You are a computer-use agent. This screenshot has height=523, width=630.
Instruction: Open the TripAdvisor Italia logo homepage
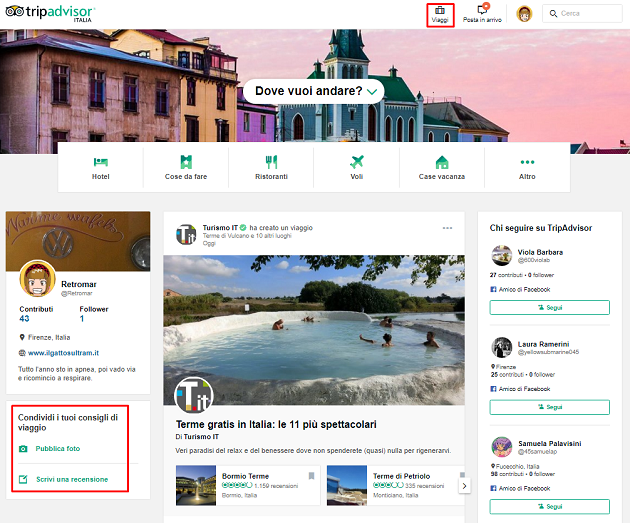[51, 13]
